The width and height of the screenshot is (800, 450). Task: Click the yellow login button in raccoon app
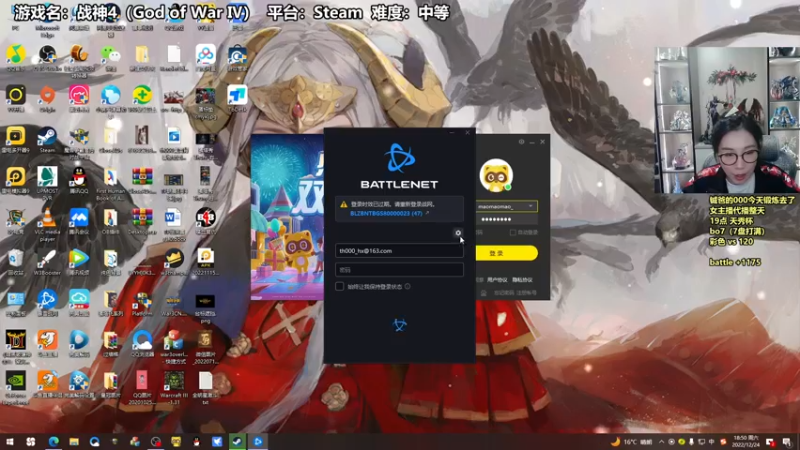[x=506, y=253]
